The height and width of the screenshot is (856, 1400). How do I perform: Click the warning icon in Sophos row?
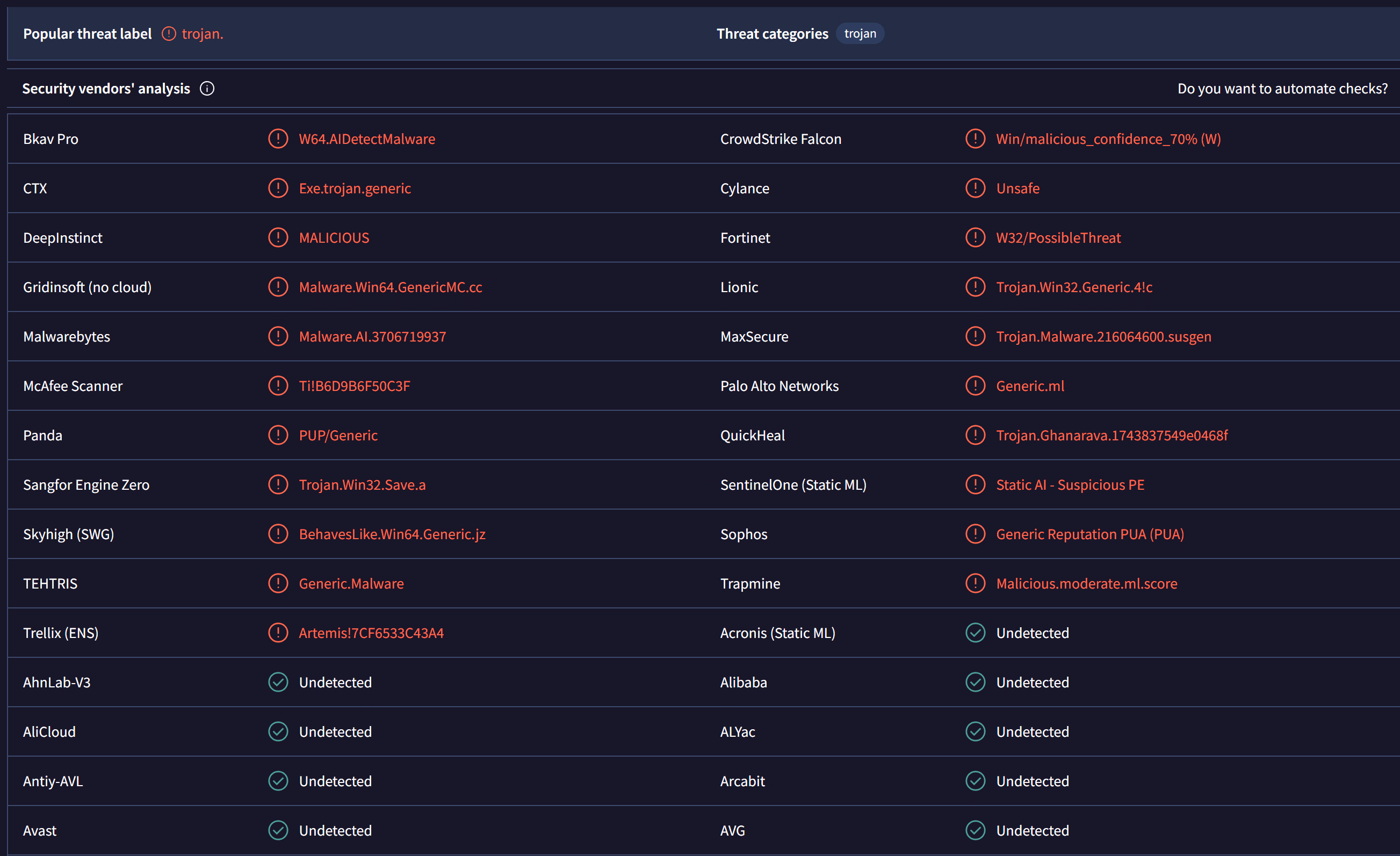(975, 533)
